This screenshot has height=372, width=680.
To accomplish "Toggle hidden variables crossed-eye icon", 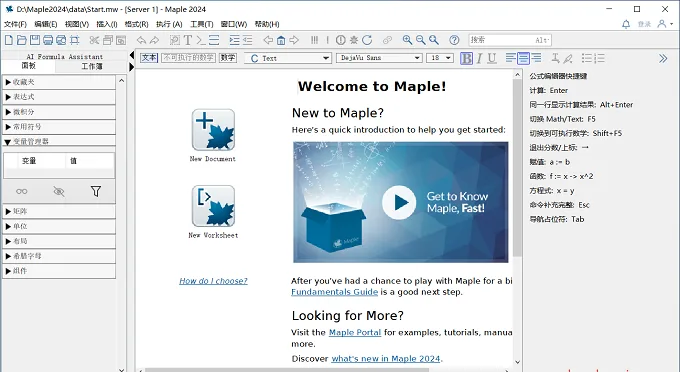I will tap(59, 191).
